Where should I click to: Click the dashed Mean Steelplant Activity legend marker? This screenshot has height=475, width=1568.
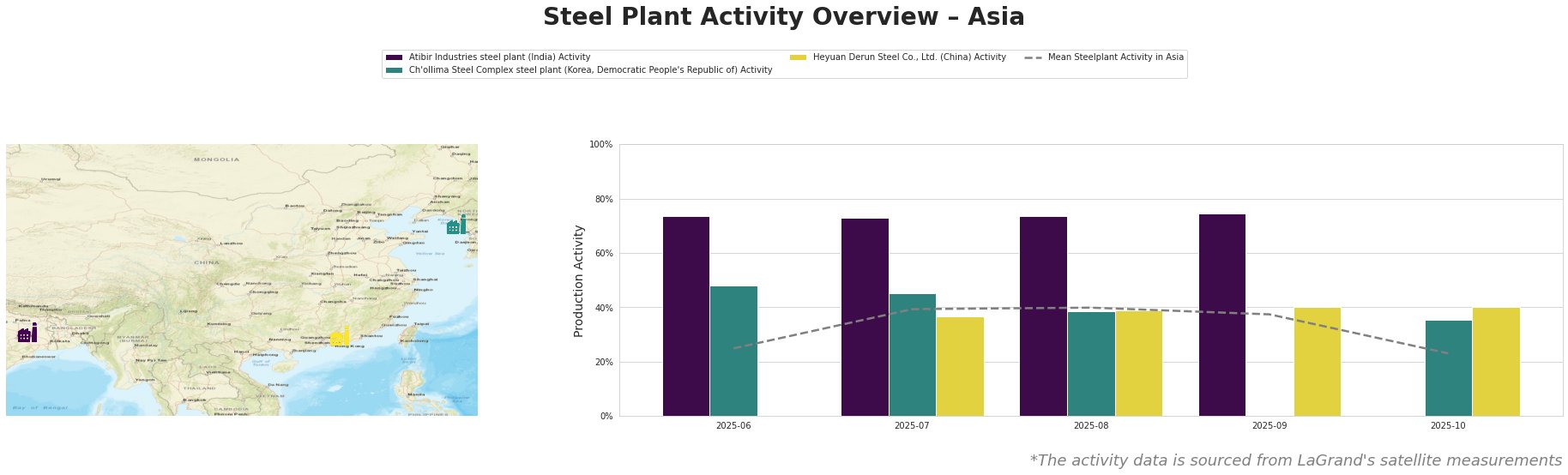[1033, 57]
